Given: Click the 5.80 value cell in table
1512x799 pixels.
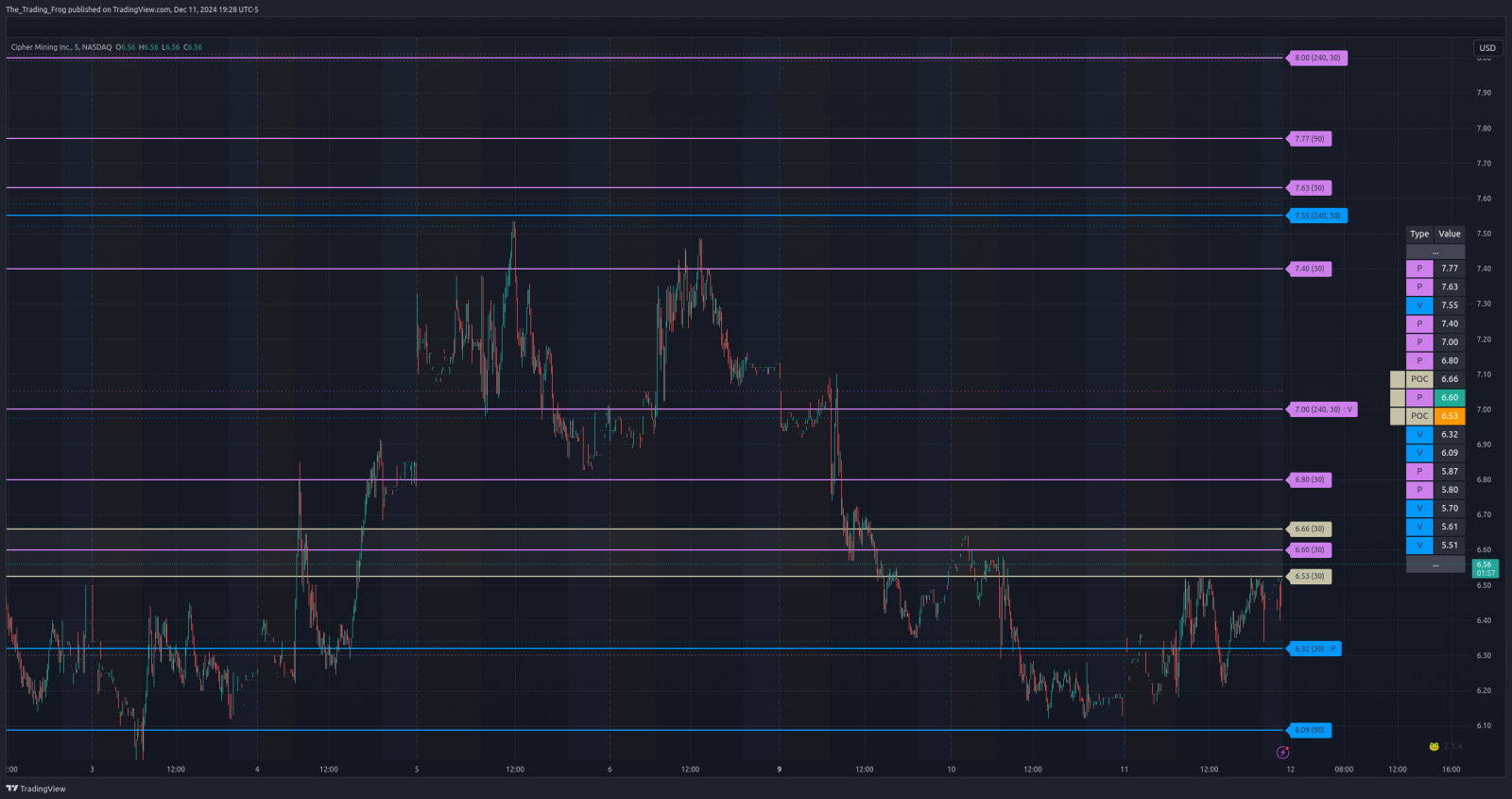Looking at the screenshot, I should coord(1450,490).
